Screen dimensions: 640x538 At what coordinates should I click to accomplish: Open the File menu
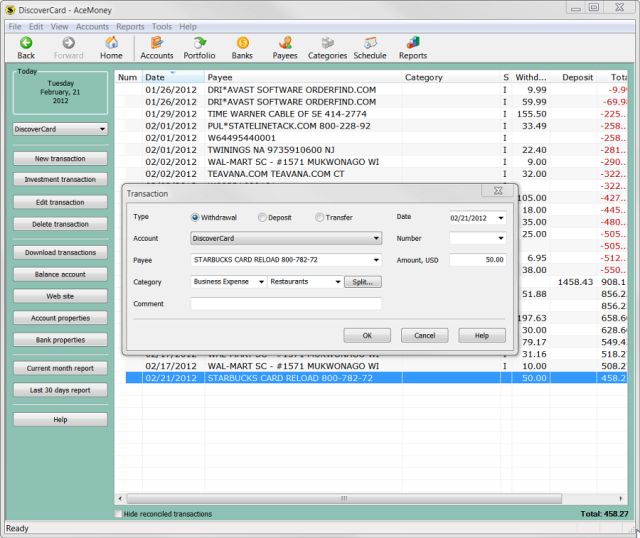[15, 27]
